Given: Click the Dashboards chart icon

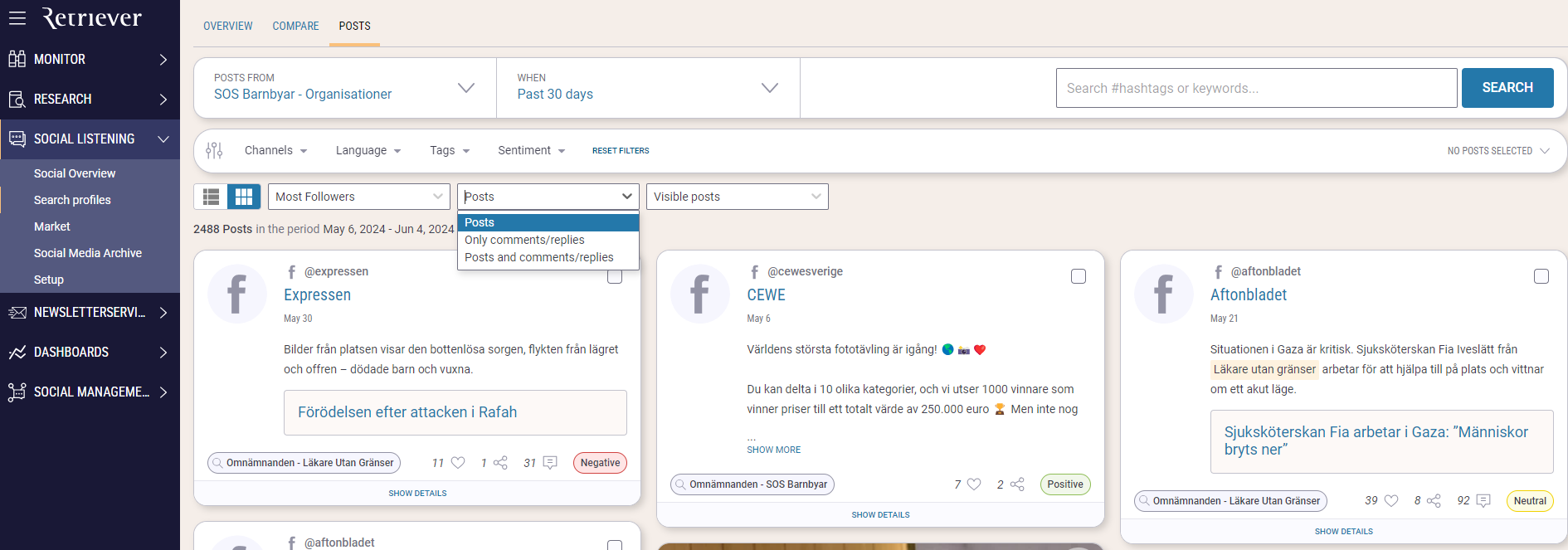Looking at the screenshot, I should click(x=17, y=353).
